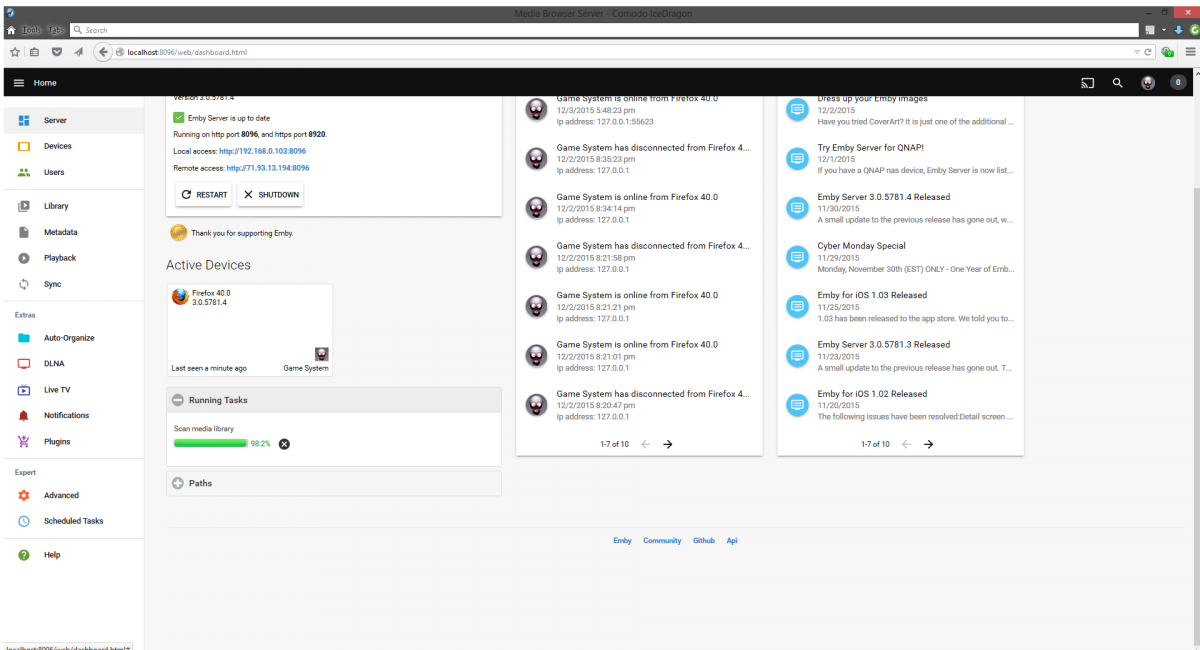Open address bar history dropdown arrow
1200x650 pixels.
[1136, 52]
